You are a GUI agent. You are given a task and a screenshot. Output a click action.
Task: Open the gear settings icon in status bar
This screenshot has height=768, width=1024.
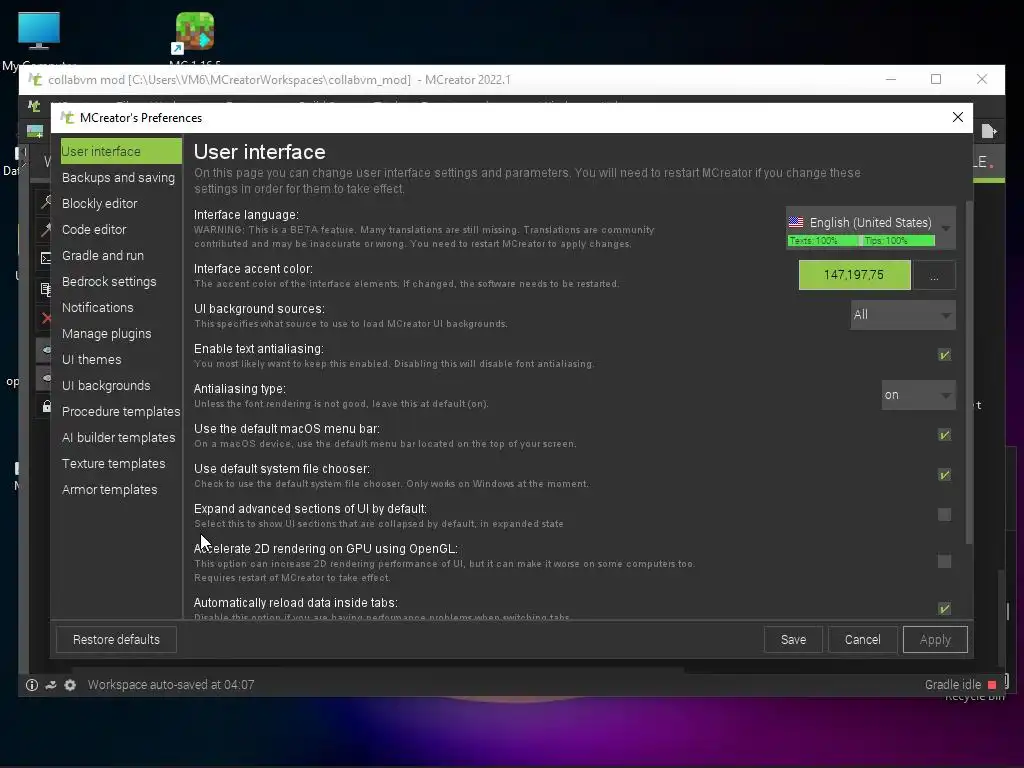(x=70, y=684)
